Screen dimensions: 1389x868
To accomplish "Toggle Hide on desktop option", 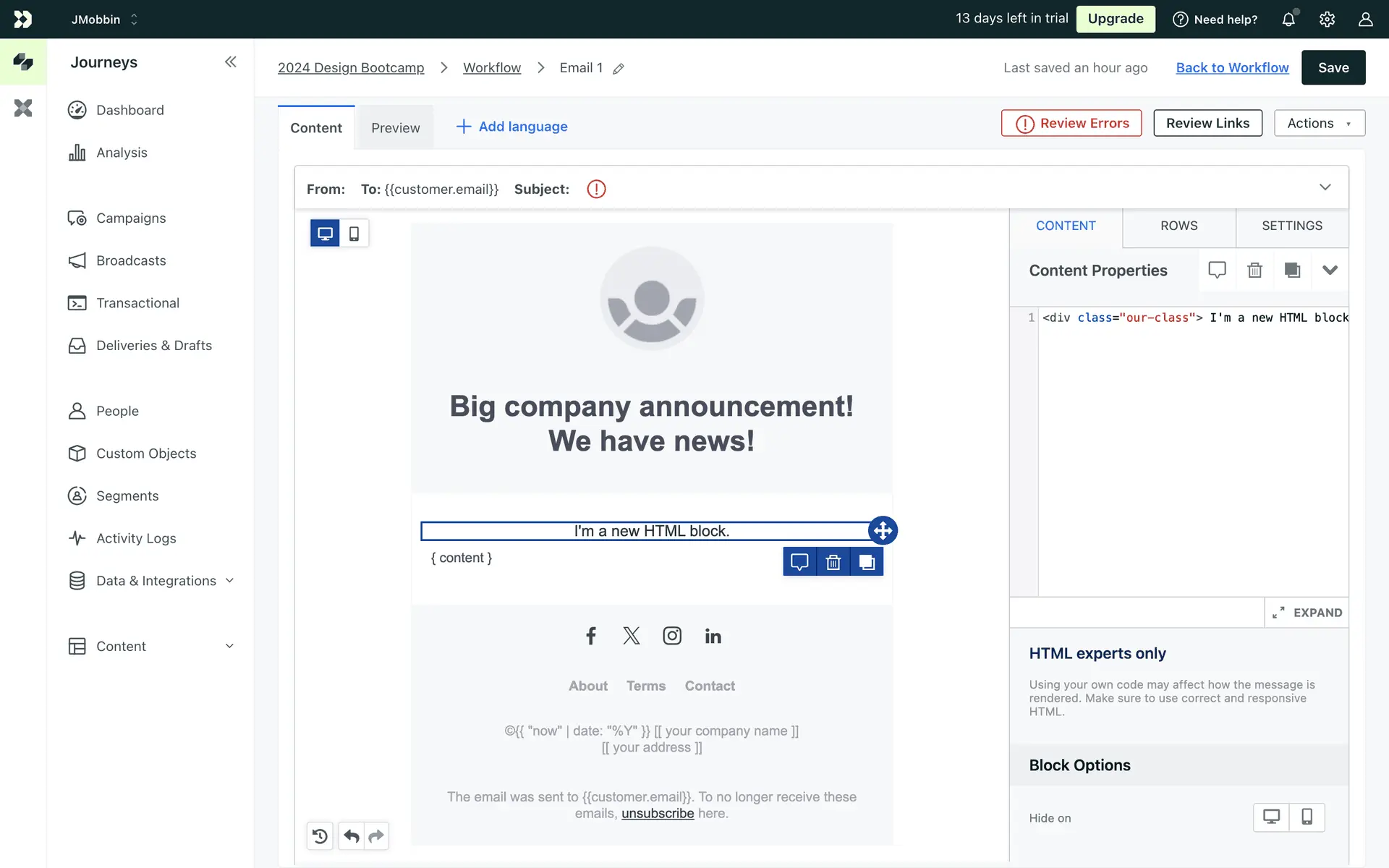I will [x=1271, y=817].
